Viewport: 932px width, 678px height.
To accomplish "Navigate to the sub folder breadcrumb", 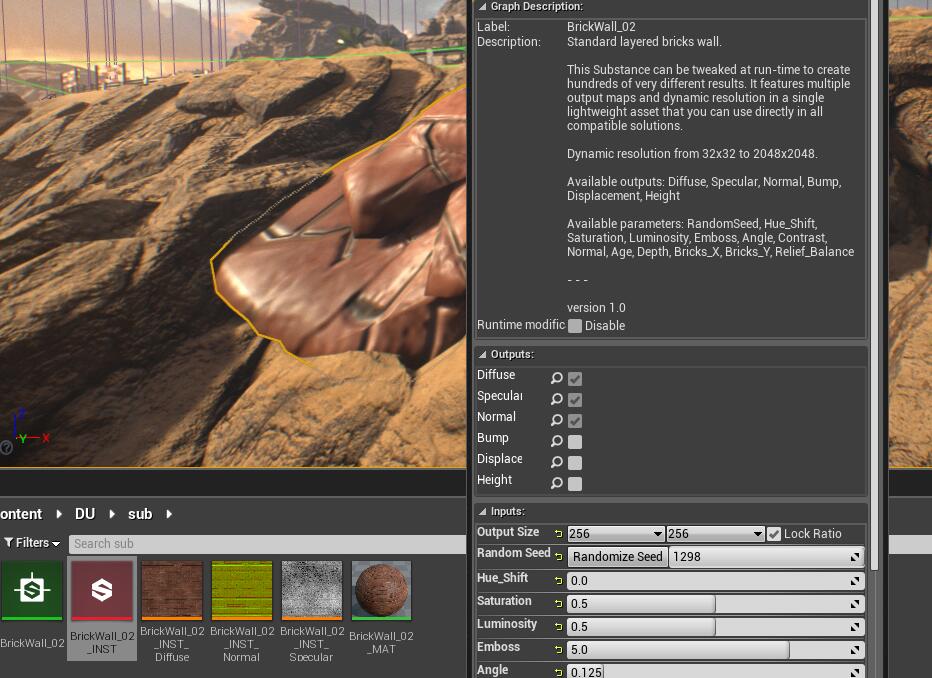I will point(140,513).
